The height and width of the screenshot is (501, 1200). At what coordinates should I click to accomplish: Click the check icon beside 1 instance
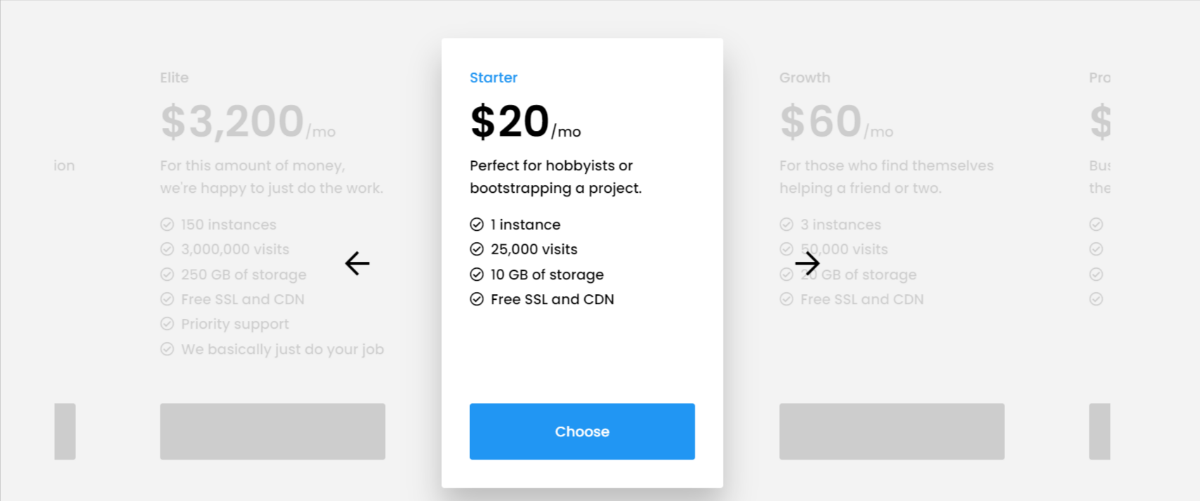(477, 225)
